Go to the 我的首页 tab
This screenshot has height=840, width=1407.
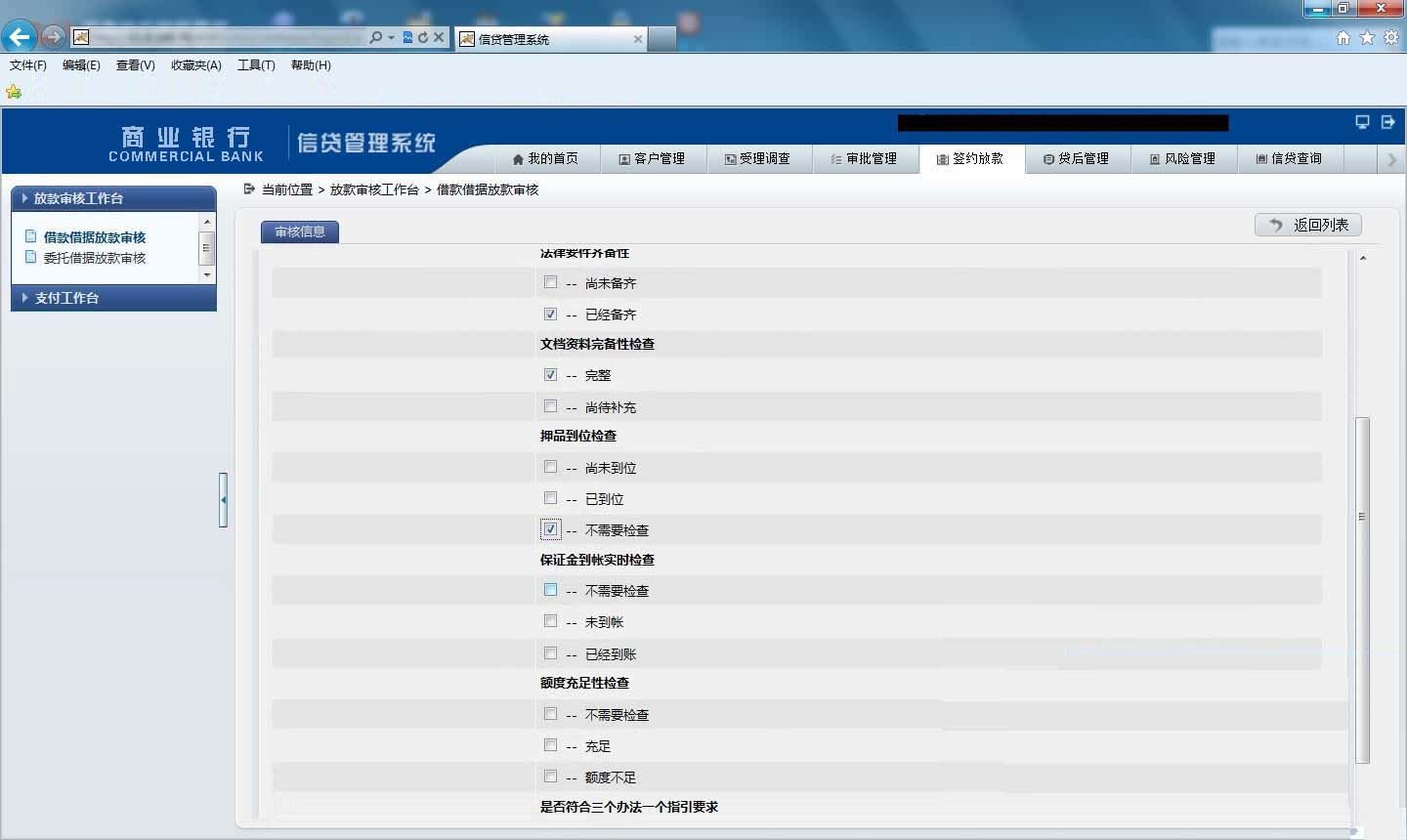click(545, 158)
